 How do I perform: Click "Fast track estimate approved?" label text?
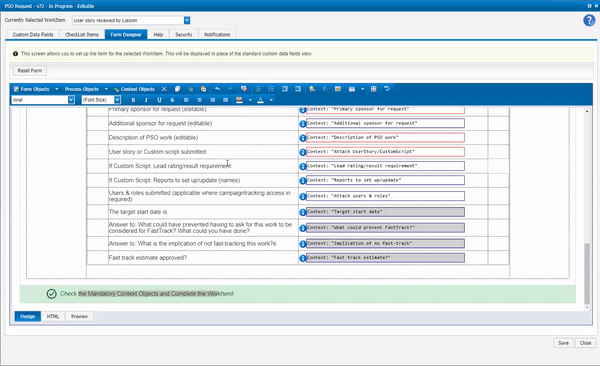[x=148, y=258]
